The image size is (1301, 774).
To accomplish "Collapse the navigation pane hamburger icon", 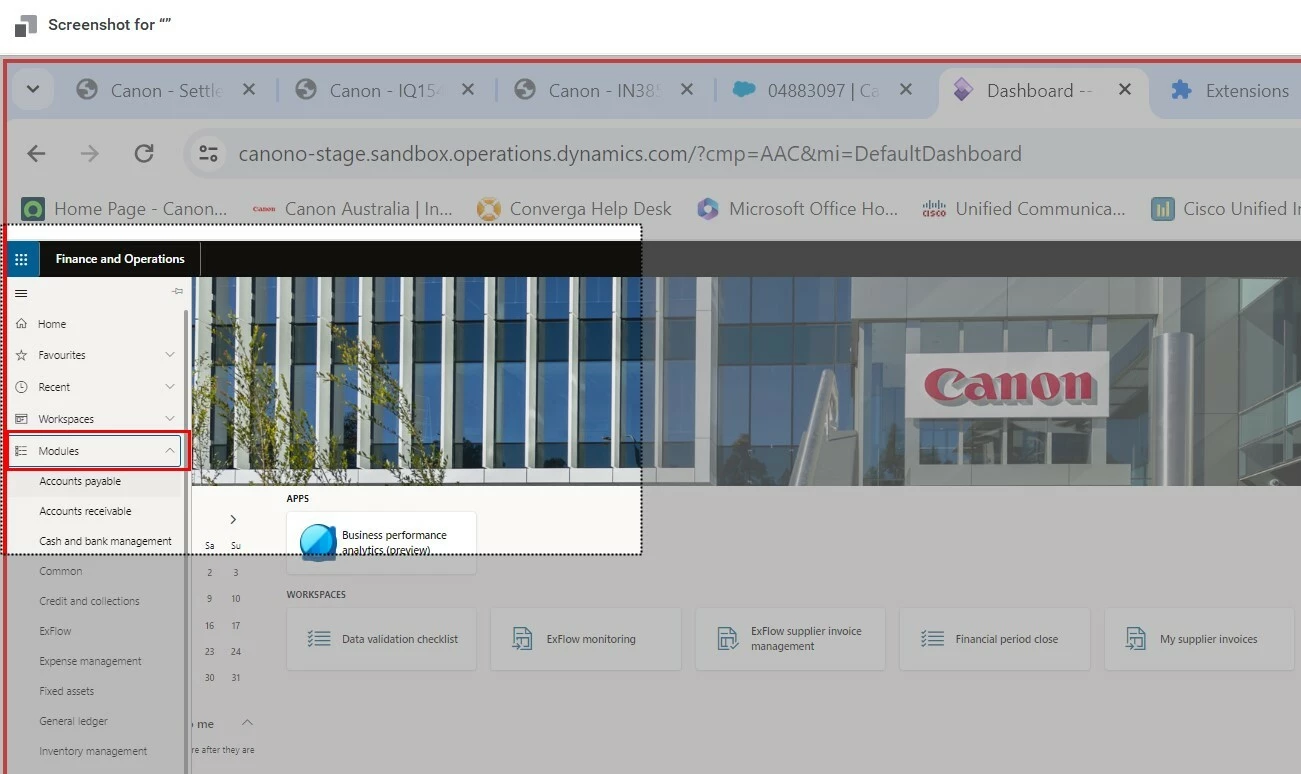I will [21, 293].
